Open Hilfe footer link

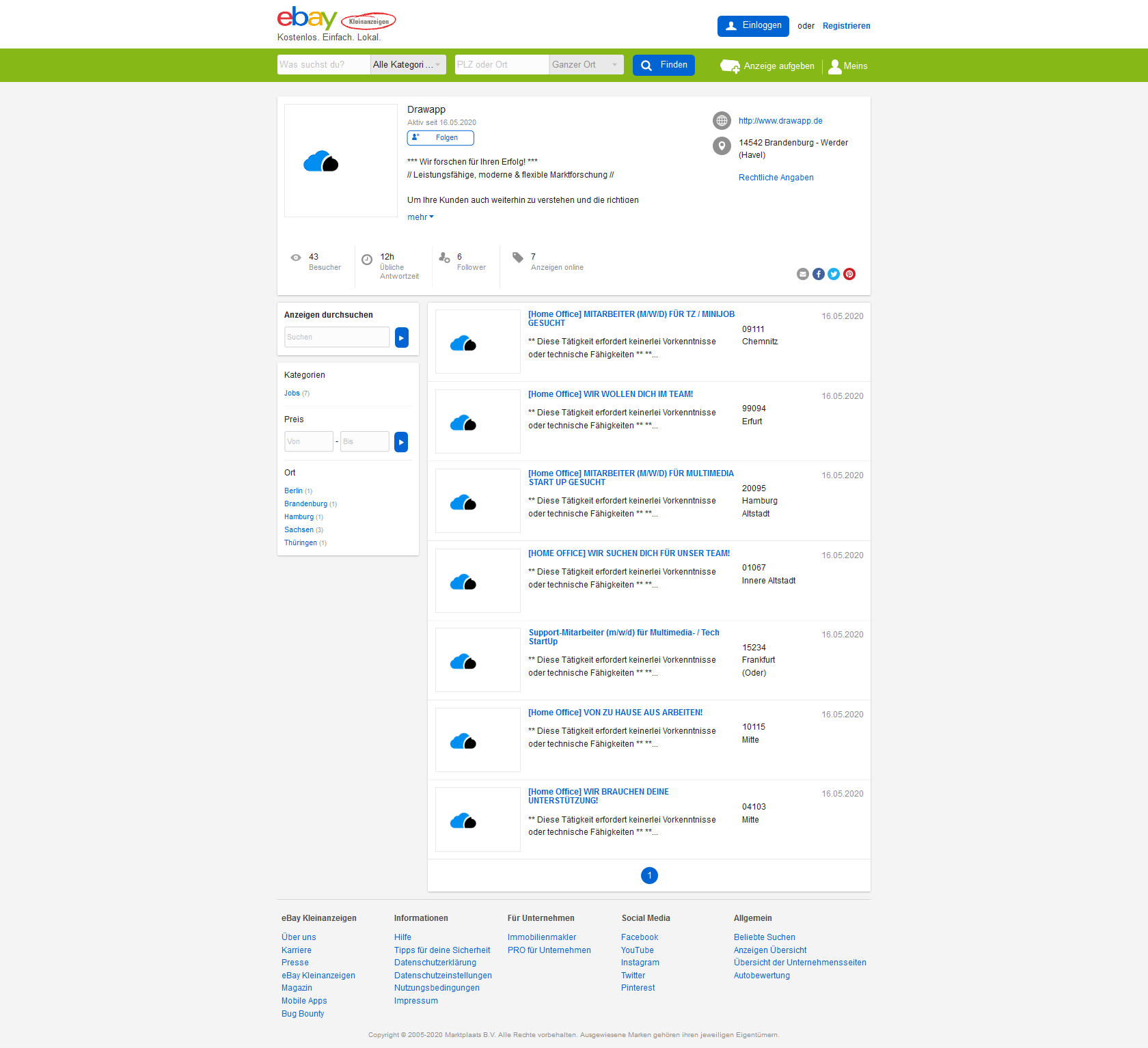click(402, 937)
